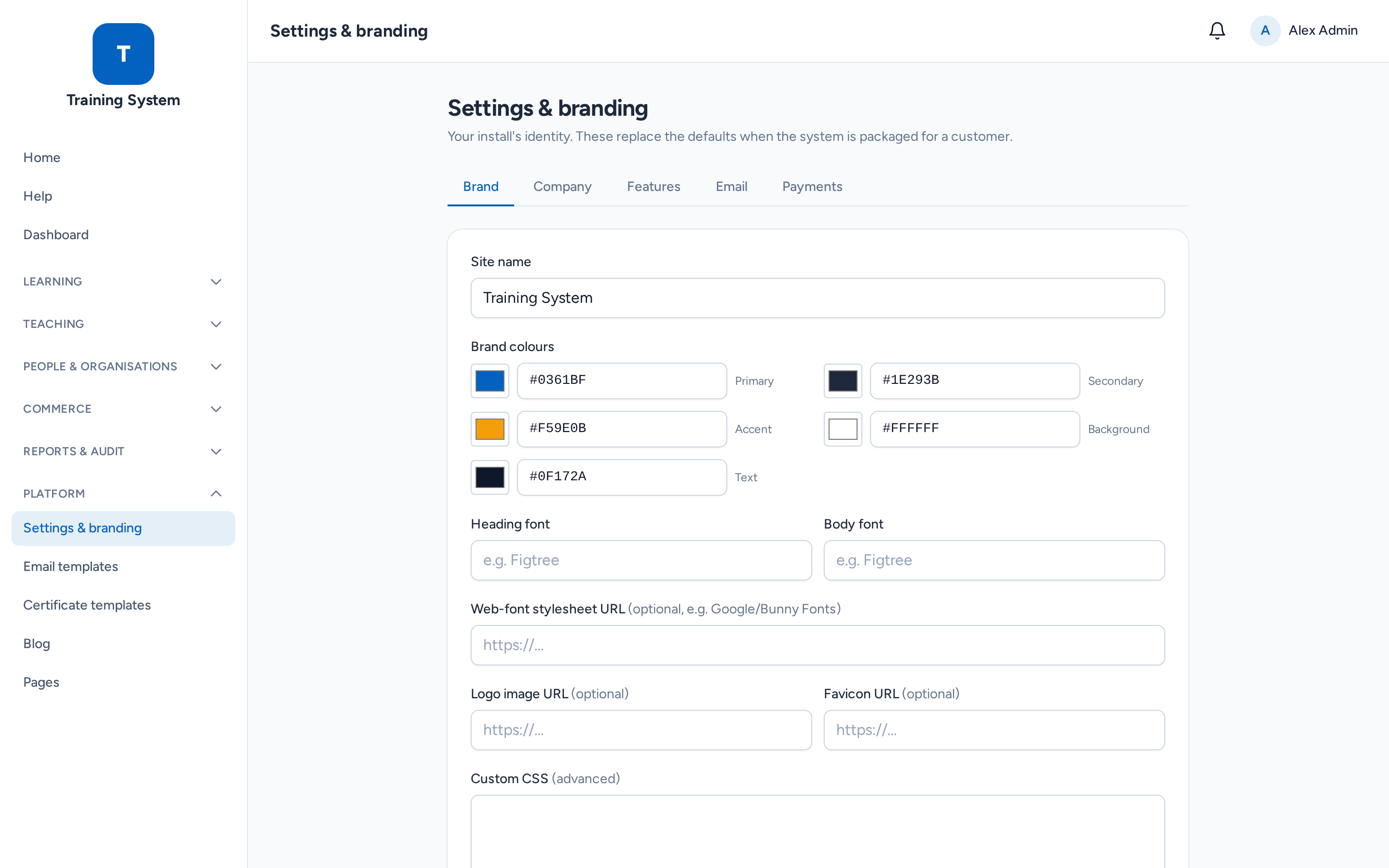Expand the LEARNING section
1389x868 pixels.
[123, 282]
